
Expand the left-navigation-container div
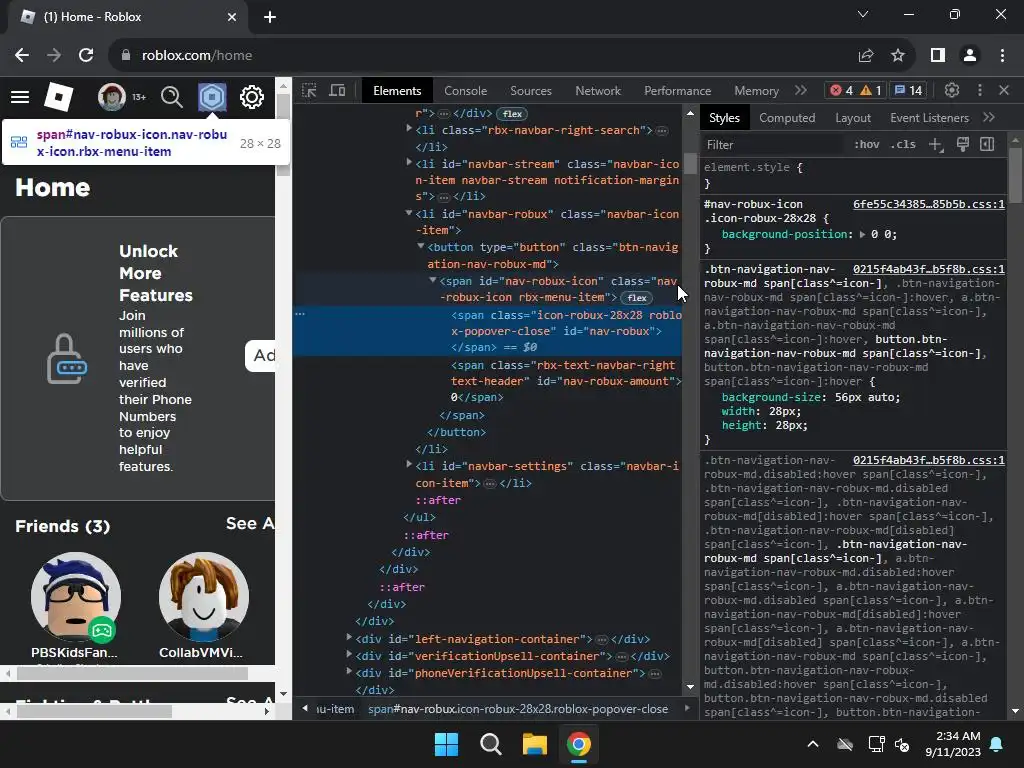click(x=349, y=637)
